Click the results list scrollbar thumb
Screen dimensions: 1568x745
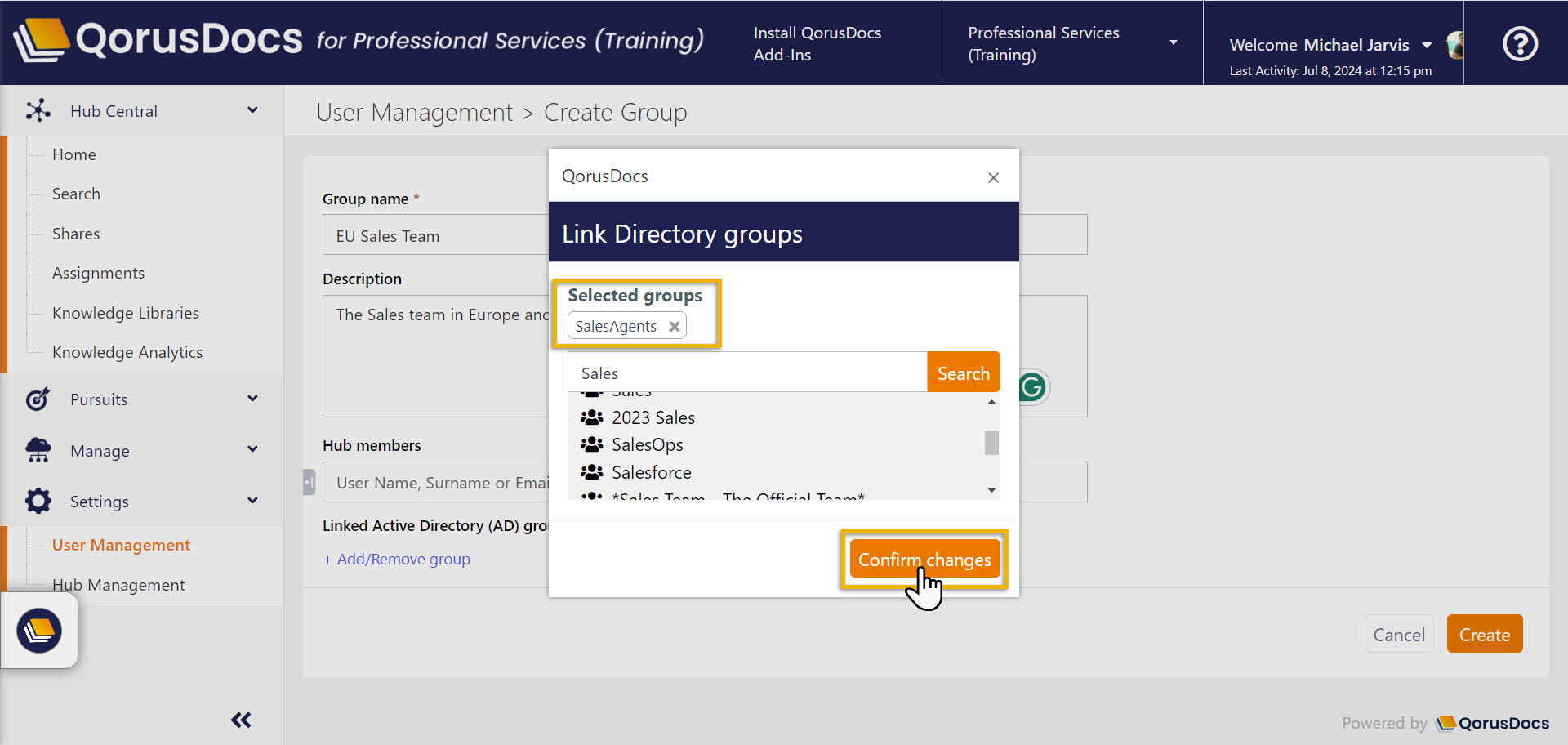(991, 442)
